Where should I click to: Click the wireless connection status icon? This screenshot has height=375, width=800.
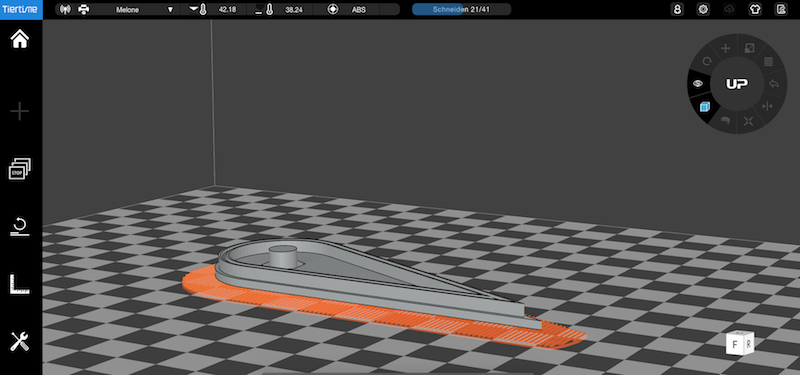click(65, 9)
